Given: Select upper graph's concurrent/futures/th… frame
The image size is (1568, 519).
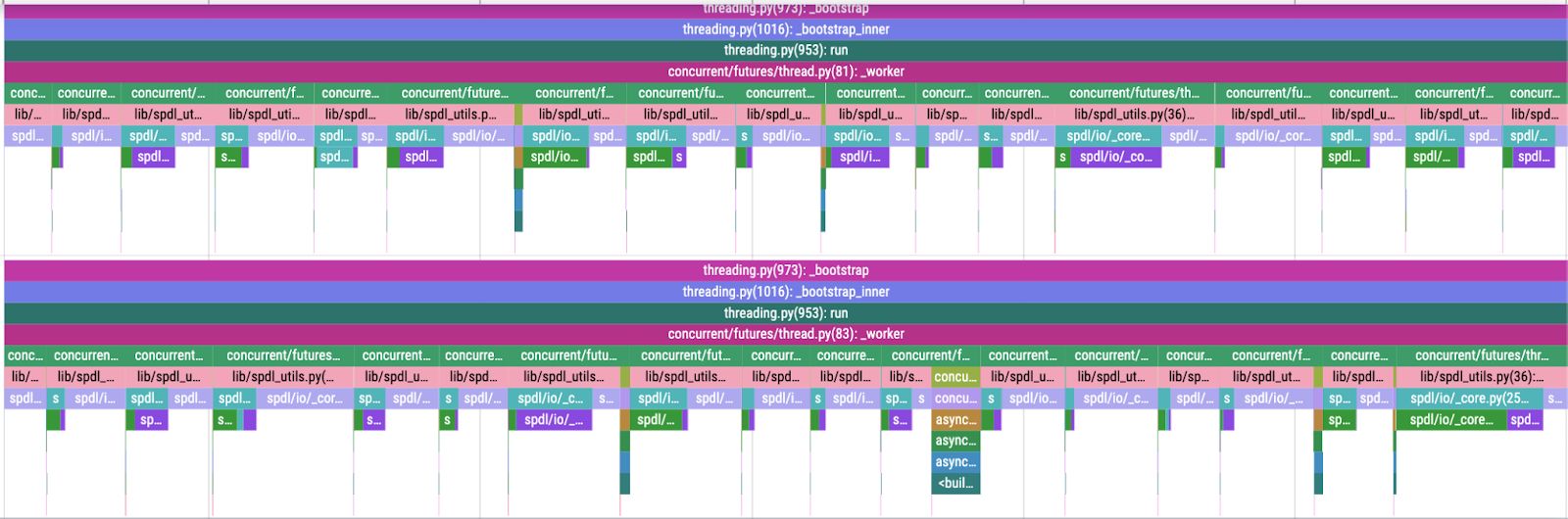Looking at the screenshot, I should click(x=1134, y=93).
